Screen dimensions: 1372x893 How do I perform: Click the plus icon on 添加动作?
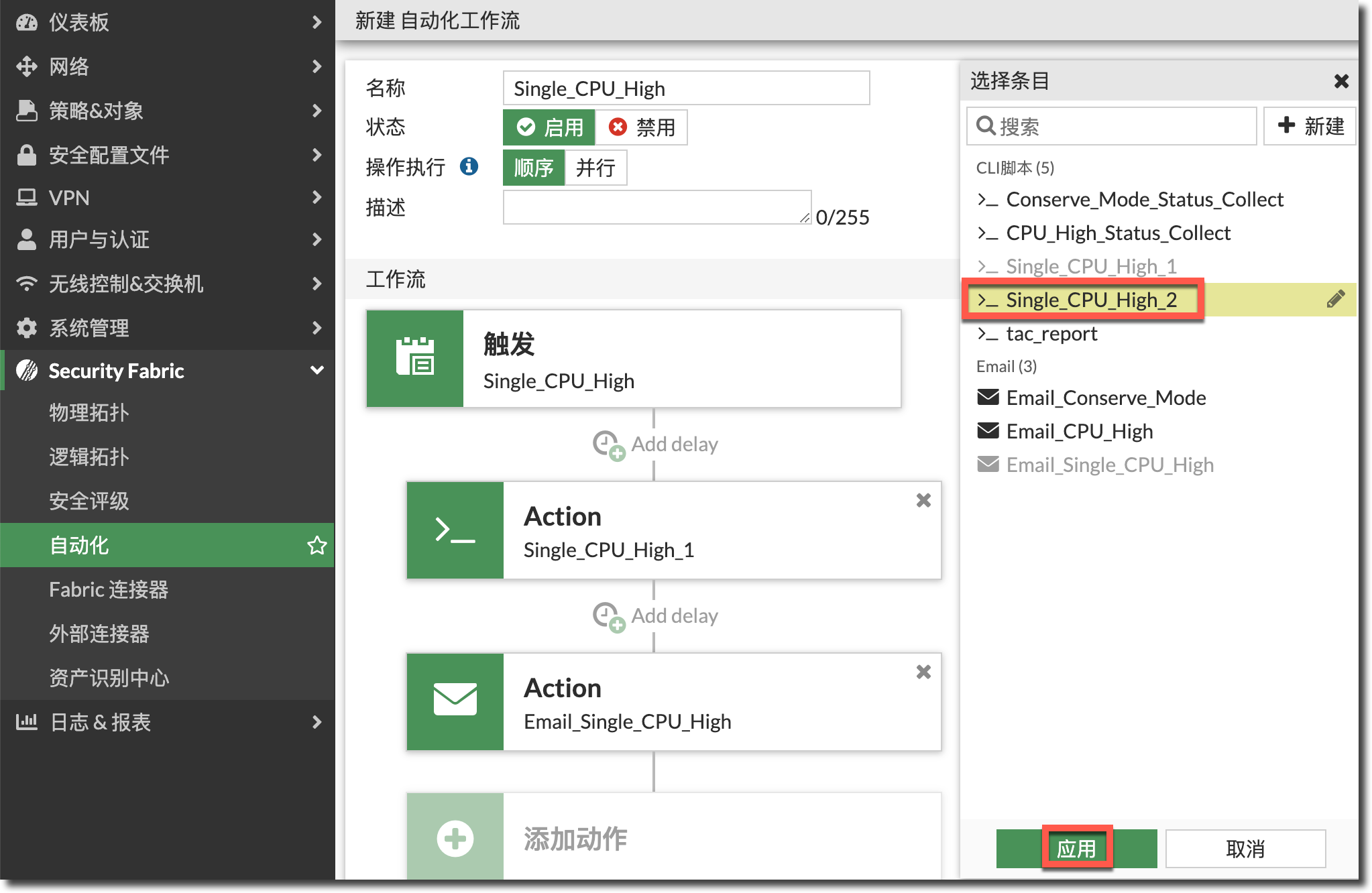(455, 839)
